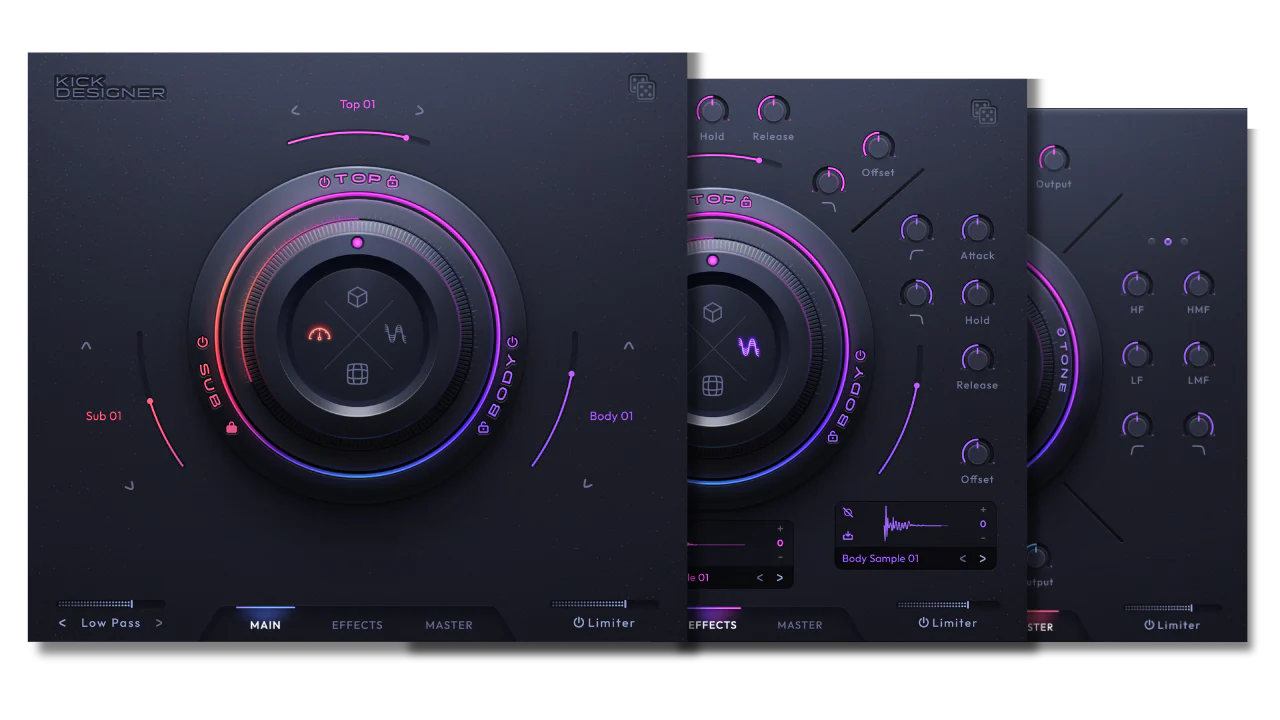Viewport: 1280px width, 720px height.
Task: Switch to the EFFECTS tab
Action: pyautogui.click(x=357, y=624)
